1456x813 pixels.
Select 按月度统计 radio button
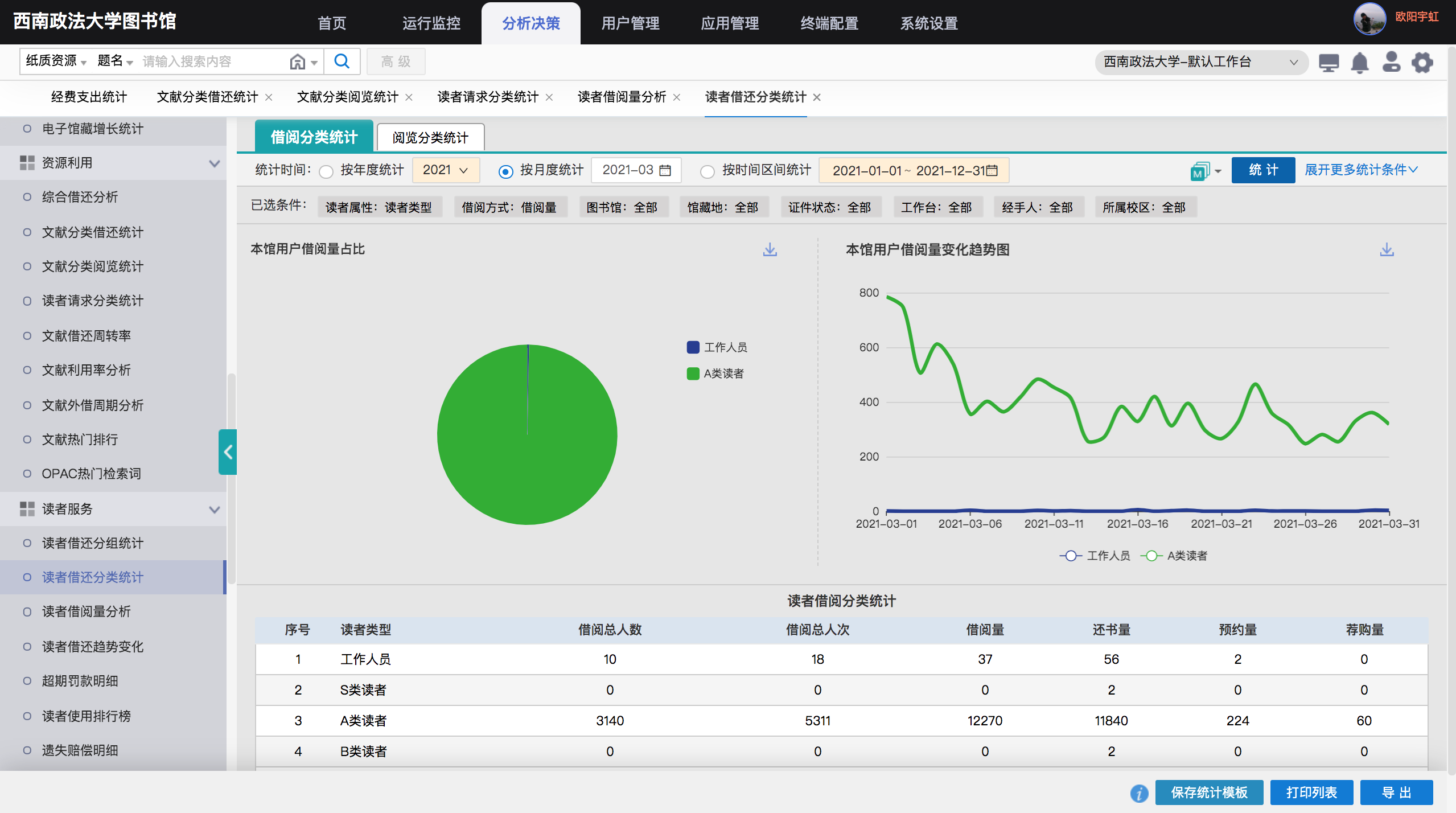[505, 171]
